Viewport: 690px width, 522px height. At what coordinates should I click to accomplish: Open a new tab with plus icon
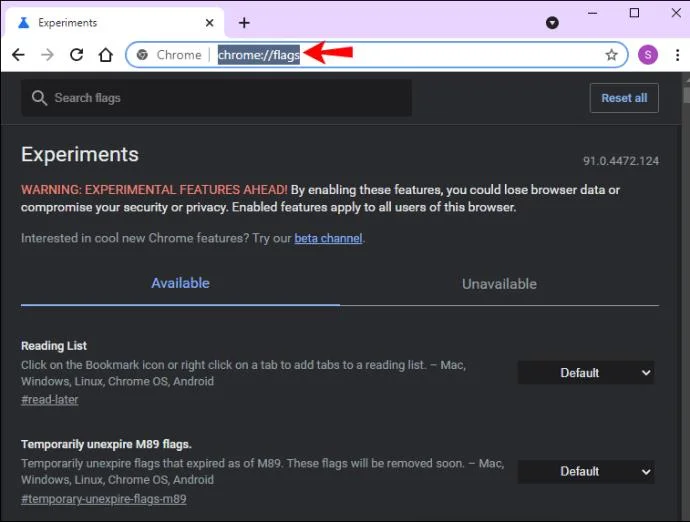coord(244,23)
